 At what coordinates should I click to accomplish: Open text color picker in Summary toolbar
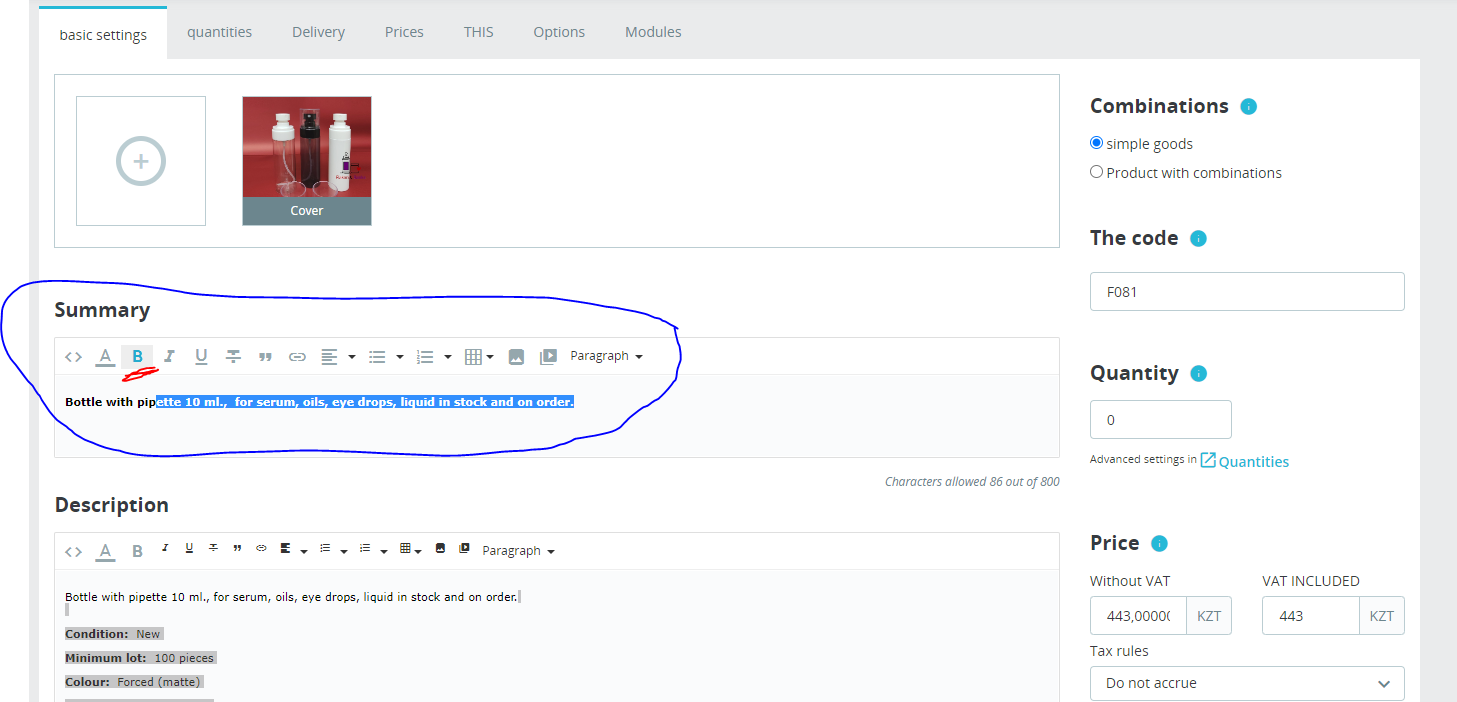pyautogui.click(x=105, y=356)
